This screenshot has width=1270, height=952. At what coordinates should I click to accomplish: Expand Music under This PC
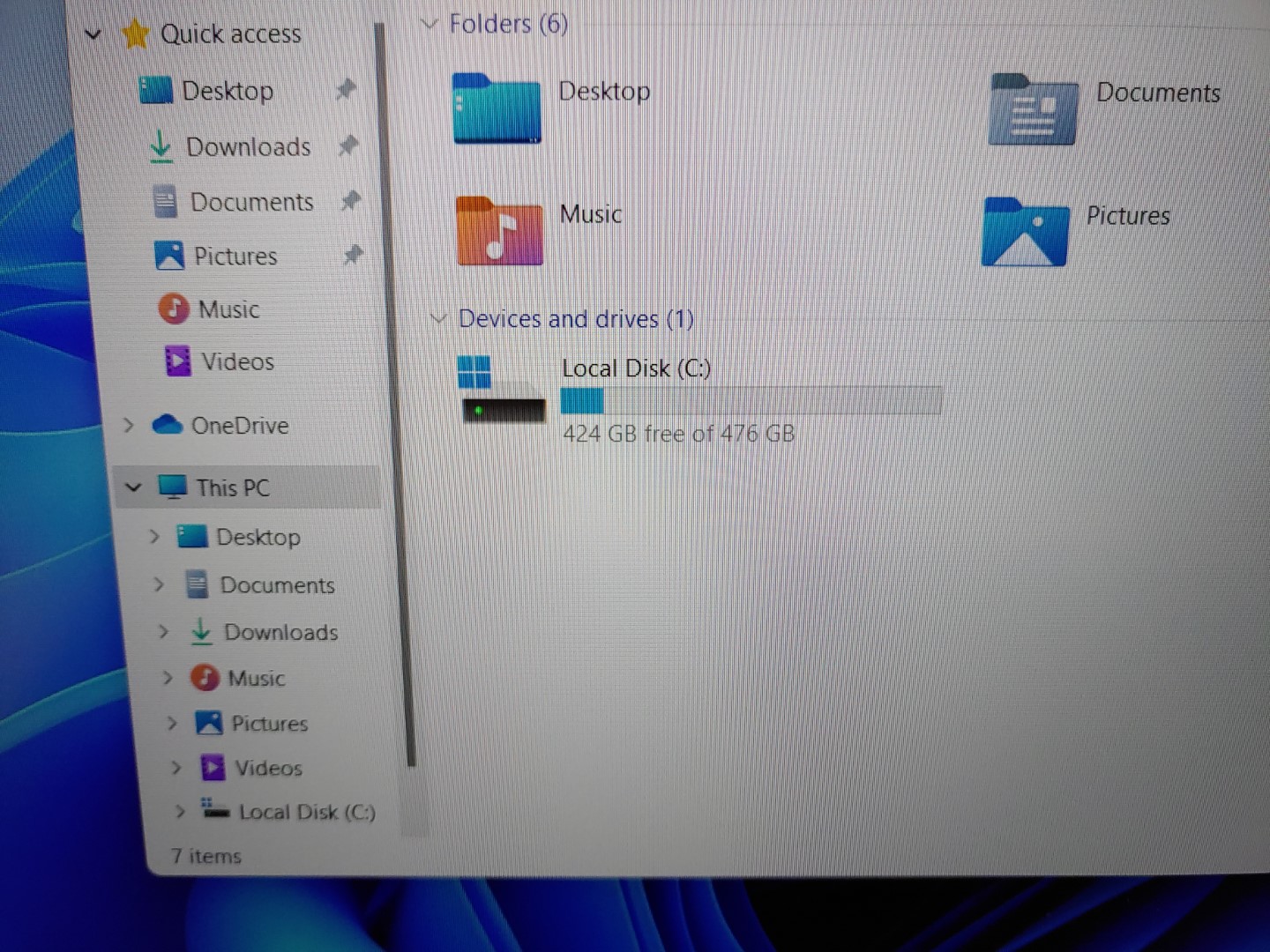tap(168, 678)
